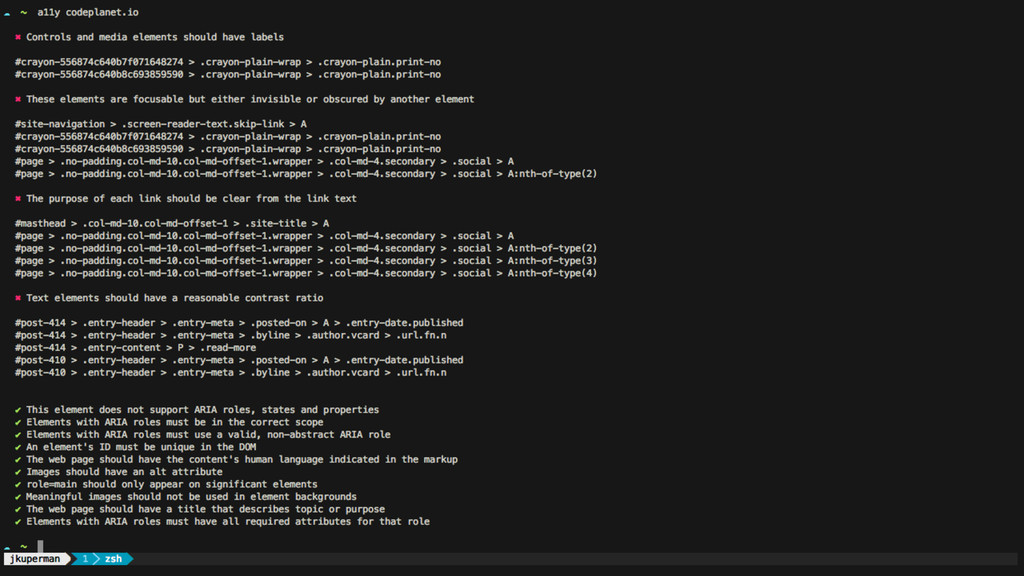Select the zsh window tab in the status bar
The image size is (1024, 576).
[114, 559]
